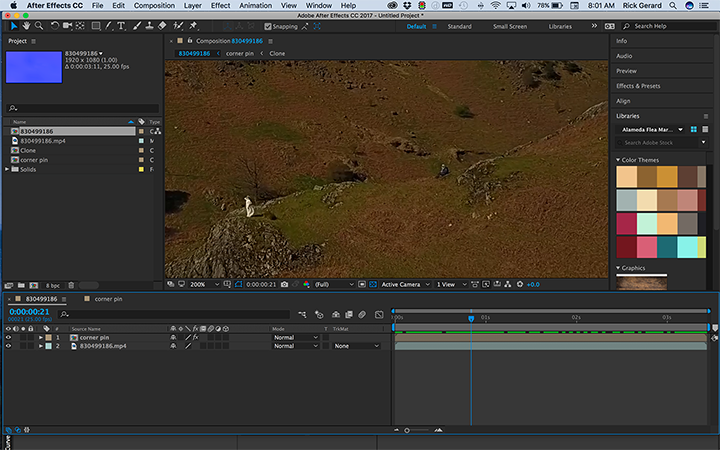Pick the bright cyan color theme swatch
This screenshot has width=720, height=450.
point(689,247)
